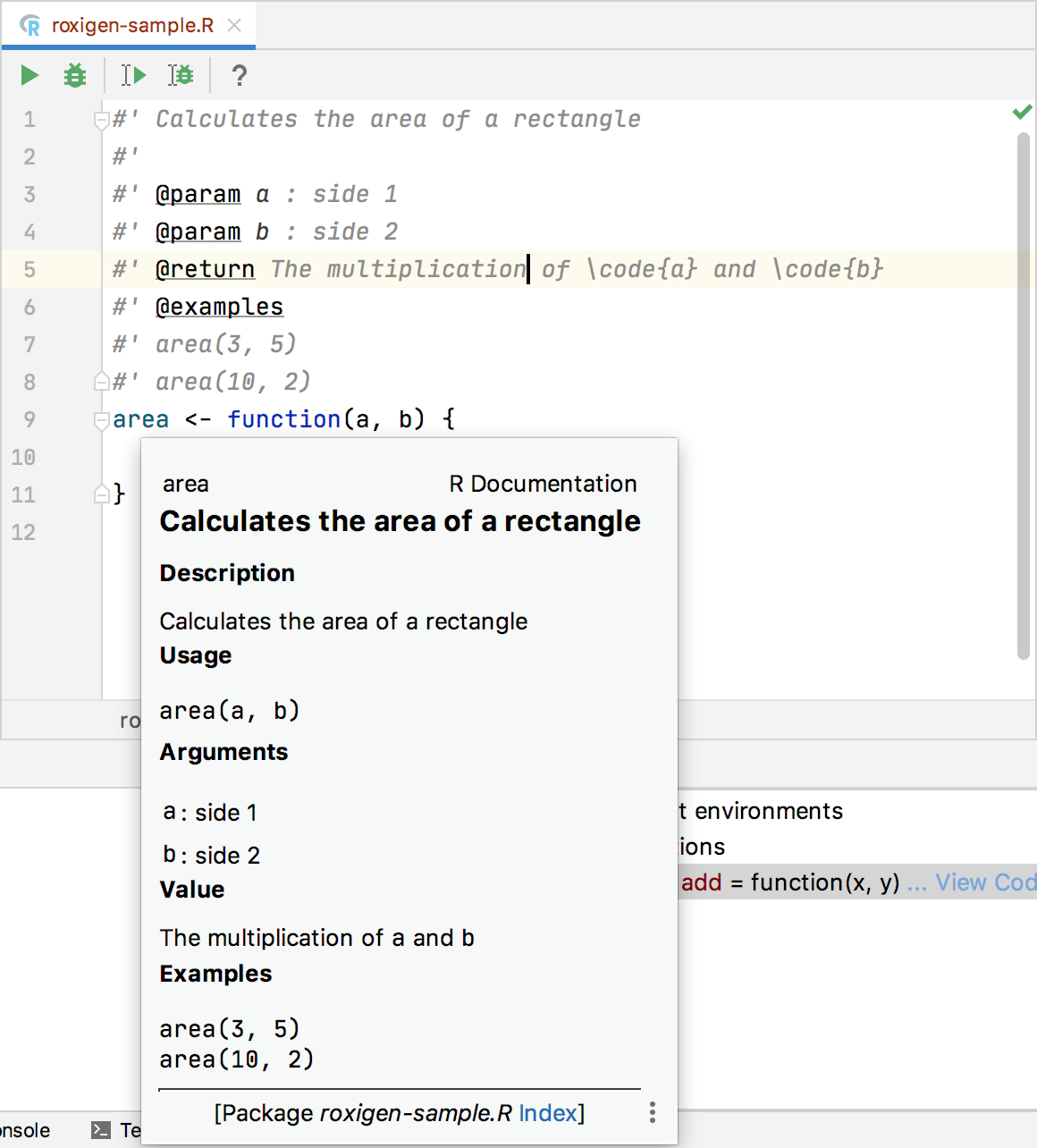
Task: Debug the script with the bug icon
Action: coord(75,75)
